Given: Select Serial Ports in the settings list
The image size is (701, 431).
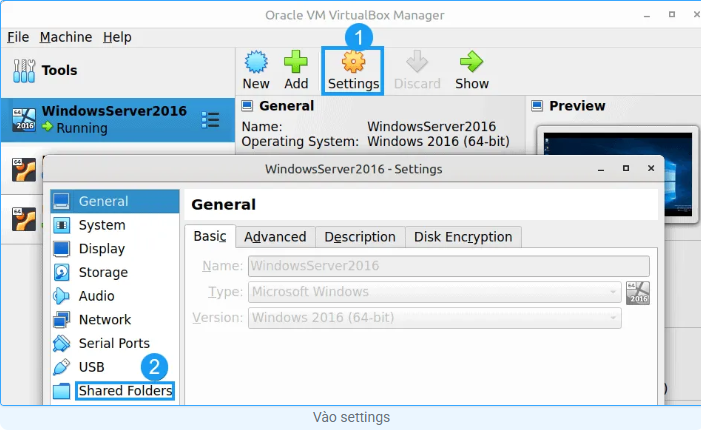Looking at the screenshot, I should (x=115, y=343).
